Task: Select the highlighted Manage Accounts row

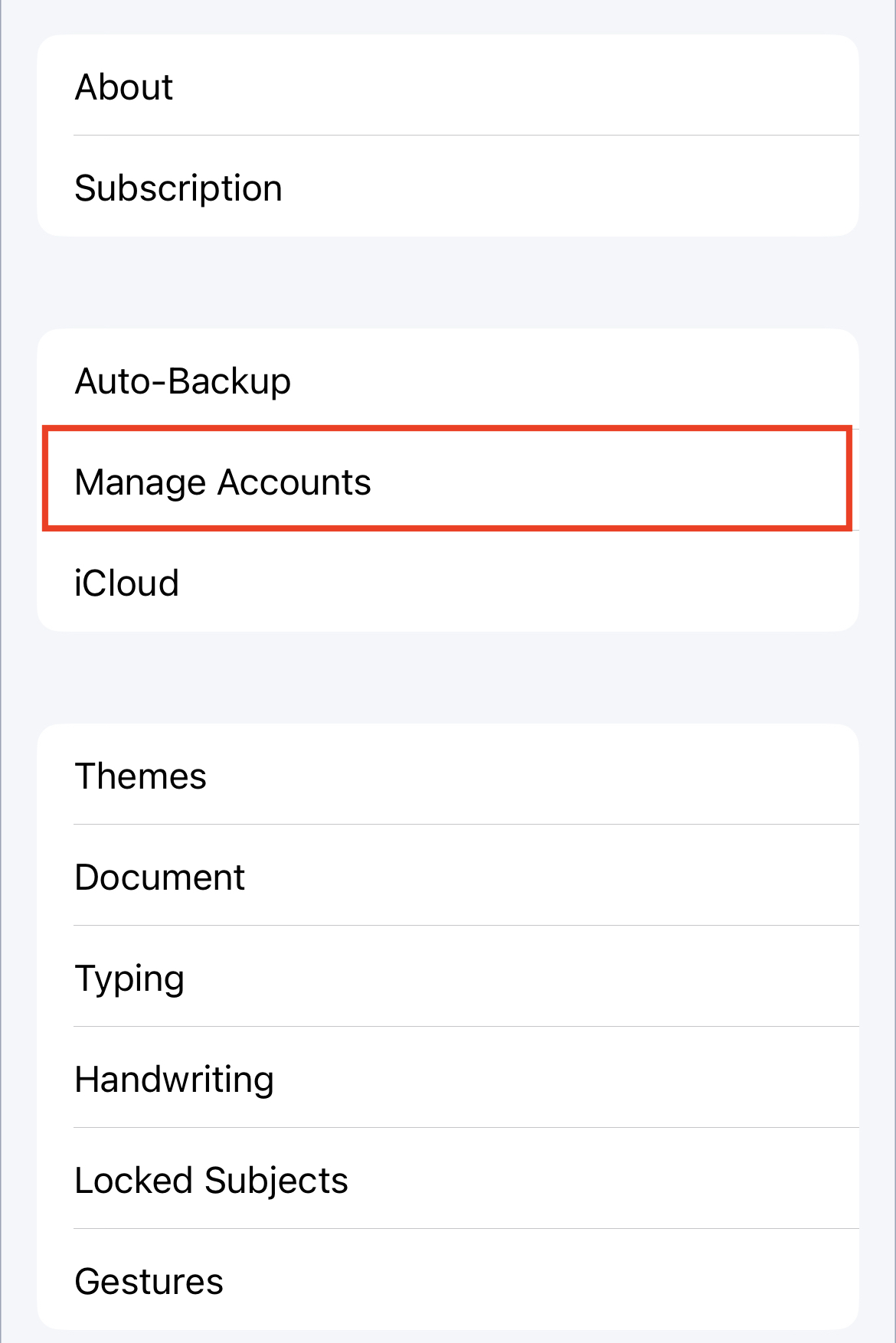Action: pyautogui.click(x=447, y=482)
